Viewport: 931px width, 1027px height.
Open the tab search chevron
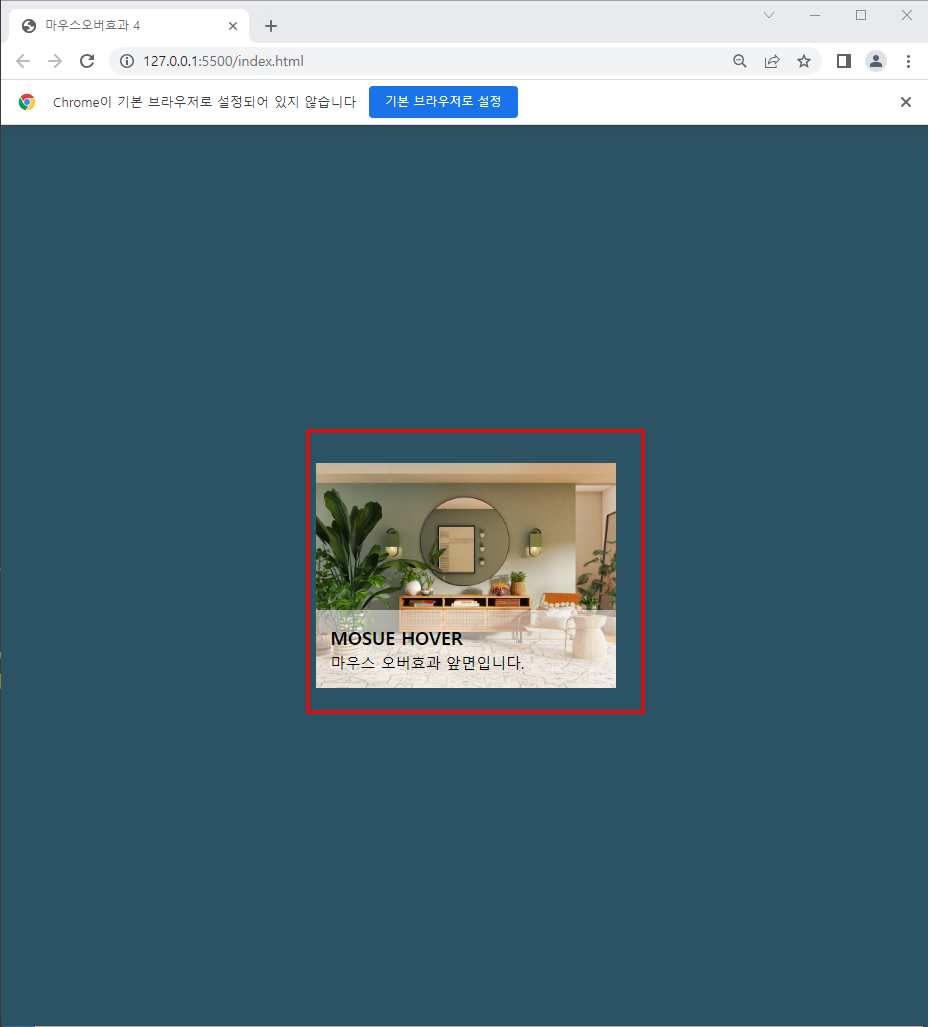click(769, 15)
